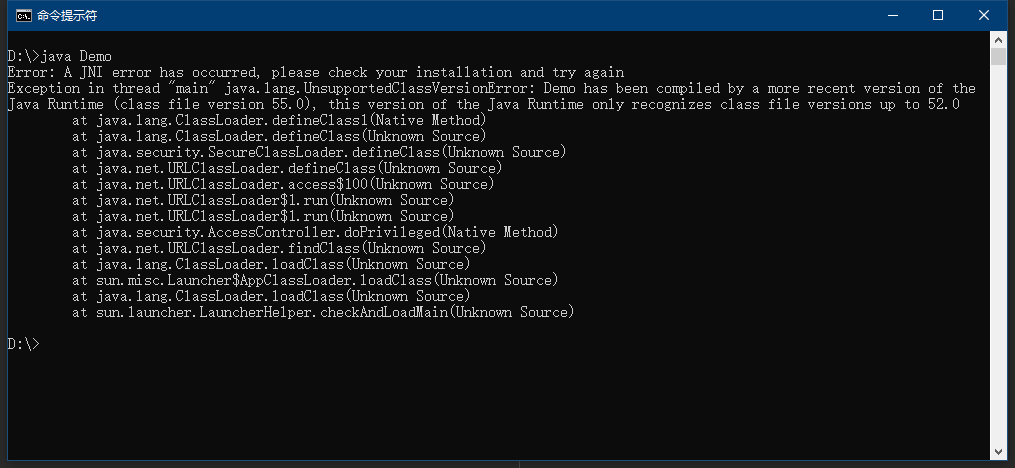This screenshot has width=1015, height=468.
Task: Click the URLClassLoader.access$100 stack line
Action: point(283,184)
